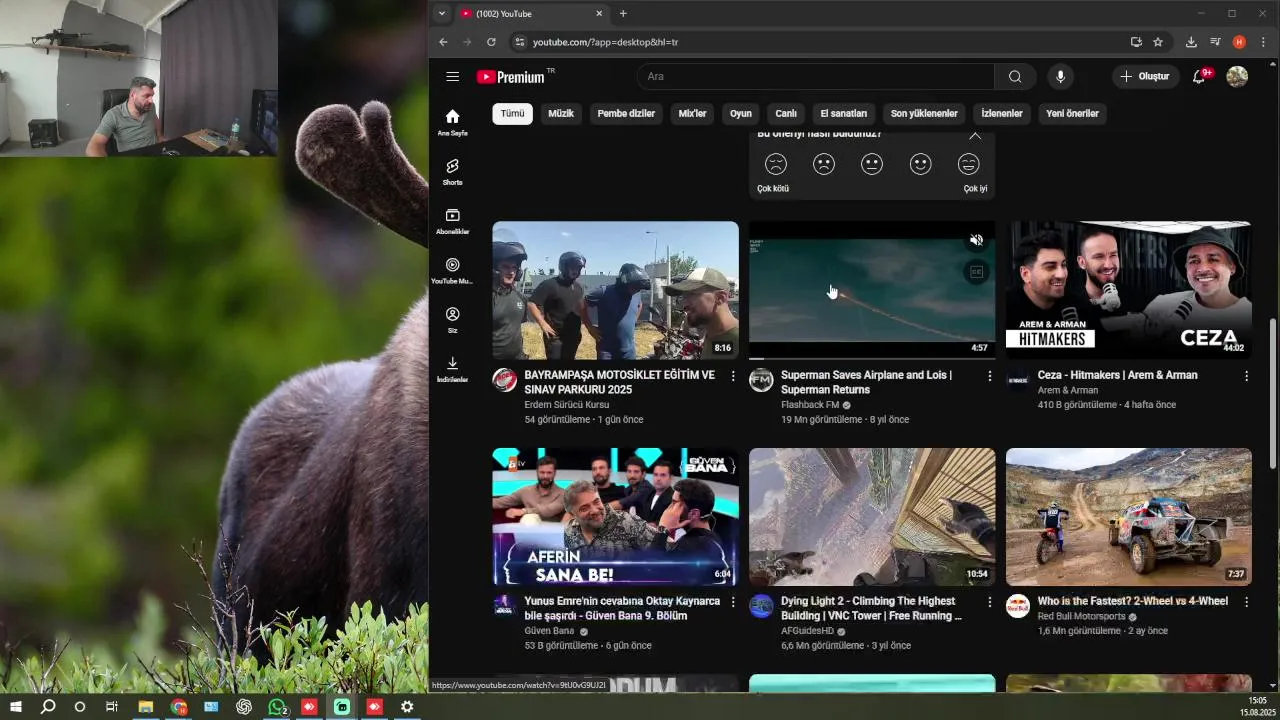Open İndirilenler in the sidebar
The width and height of the screenshot is (1280, 720).
[x=452, y=369]
